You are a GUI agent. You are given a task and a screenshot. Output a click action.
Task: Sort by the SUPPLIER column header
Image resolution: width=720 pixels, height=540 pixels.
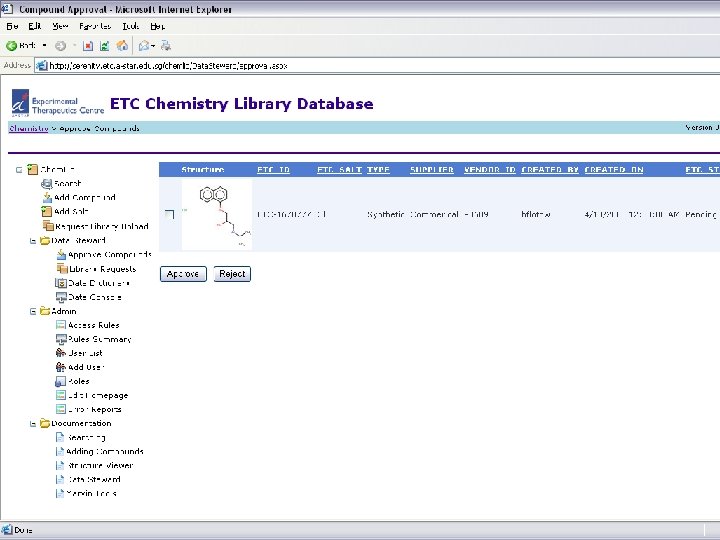432,170
